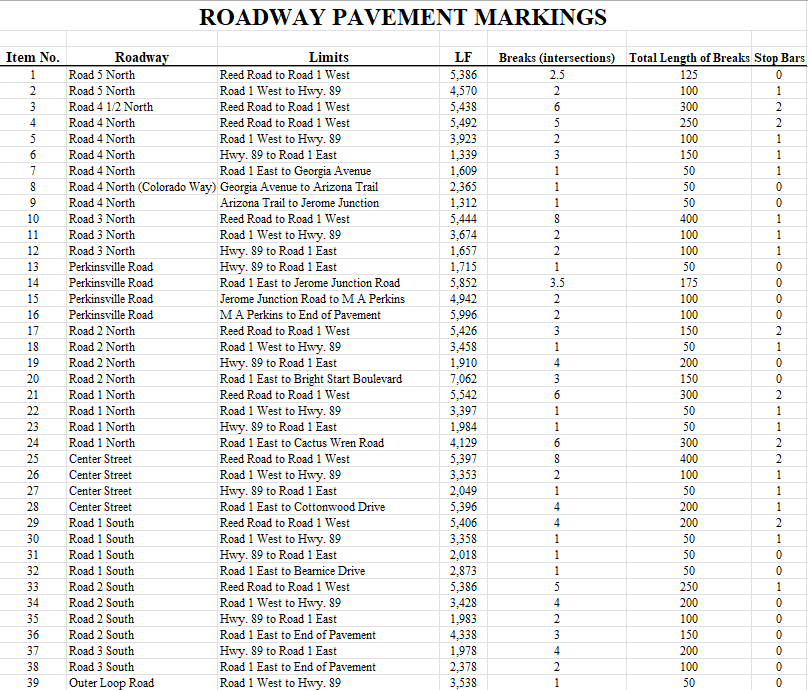Image resolution: width=808 pixels, height=690 pixels.
Task: Click the 'Stop Bars' column header
Action: pyautogui.click(x=779, y=58)
